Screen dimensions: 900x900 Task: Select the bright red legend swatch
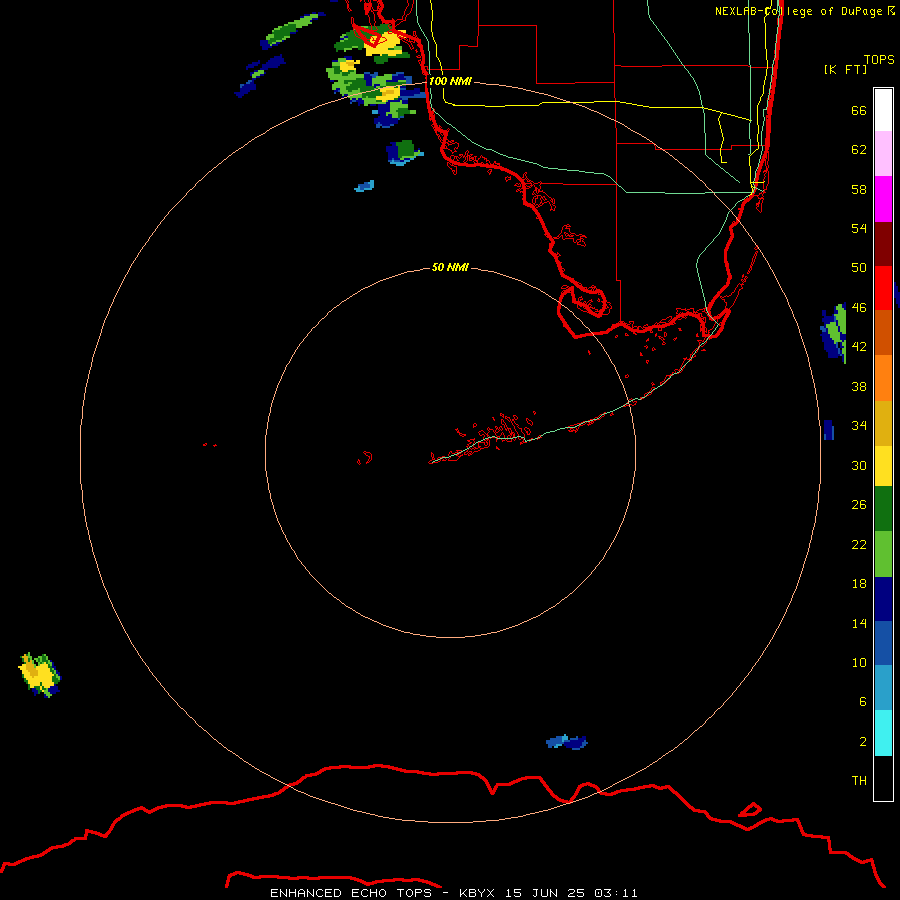coord(883,288)
